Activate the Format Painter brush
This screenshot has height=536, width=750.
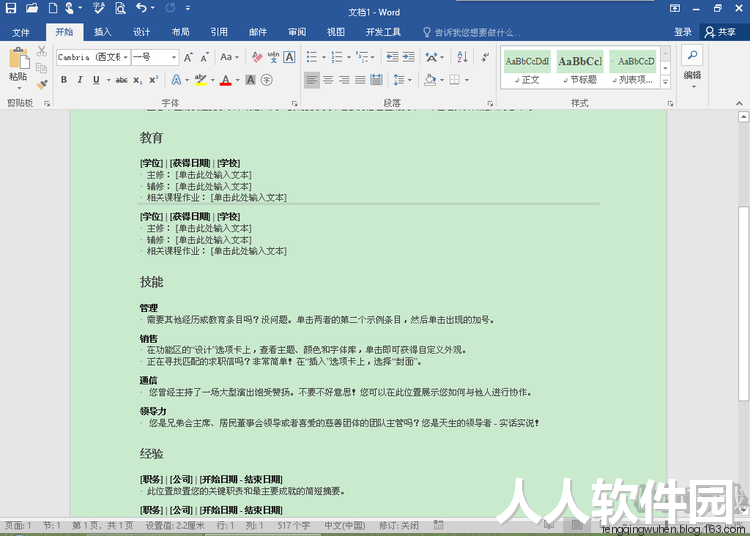tap(42, 85)
